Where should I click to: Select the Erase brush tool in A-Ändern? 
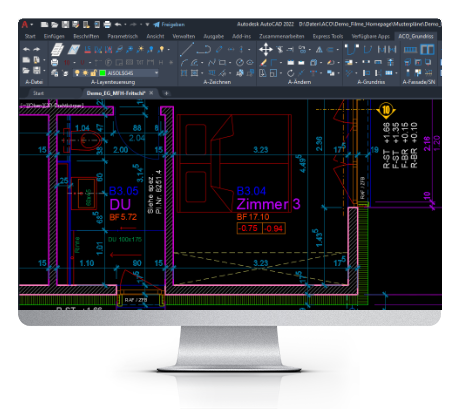click(x=263, y=62)
